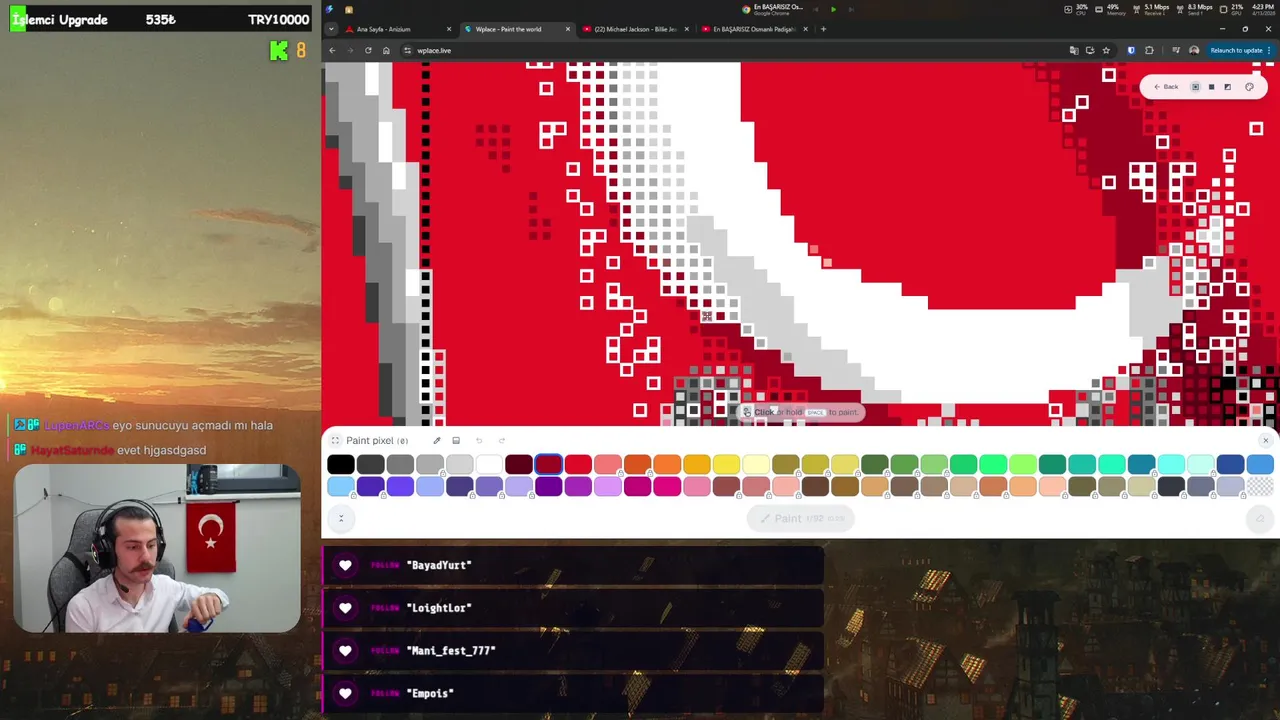Pick the yellow color swatch
Viewport: 1280px width, 720px height.
tap(727, 464)
